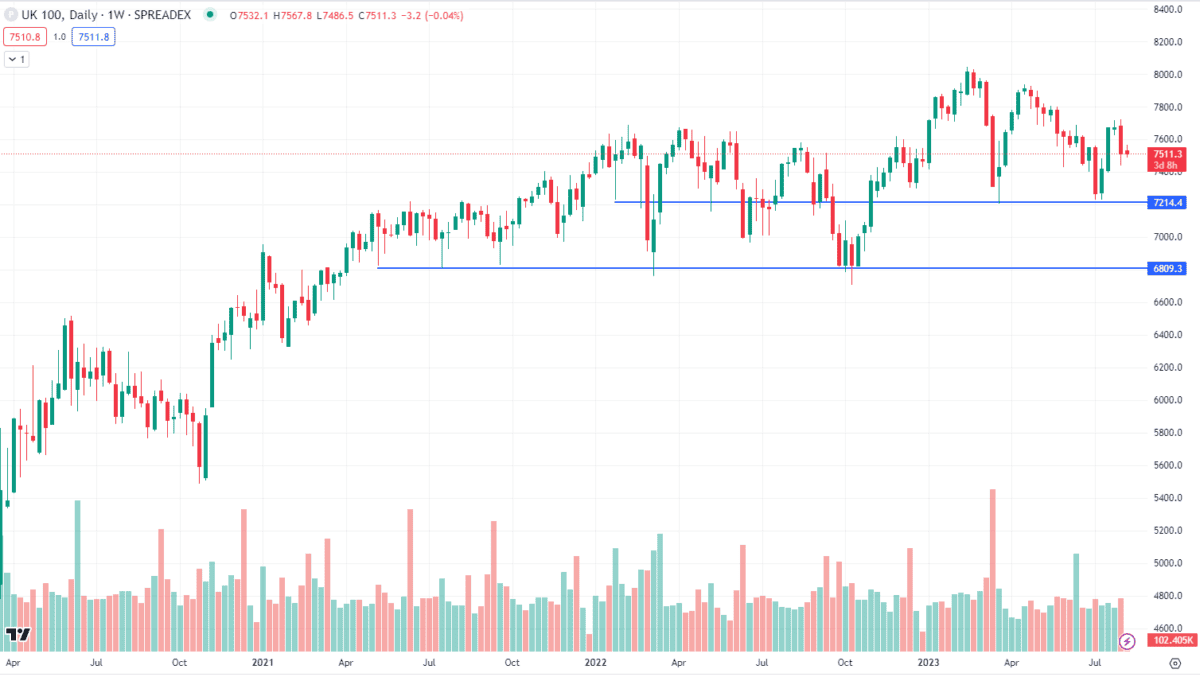The width and height of the screenshot is (1200, 677).
Task: Click the 2021 marker on time axis
Action: click(x=262, y=662)
